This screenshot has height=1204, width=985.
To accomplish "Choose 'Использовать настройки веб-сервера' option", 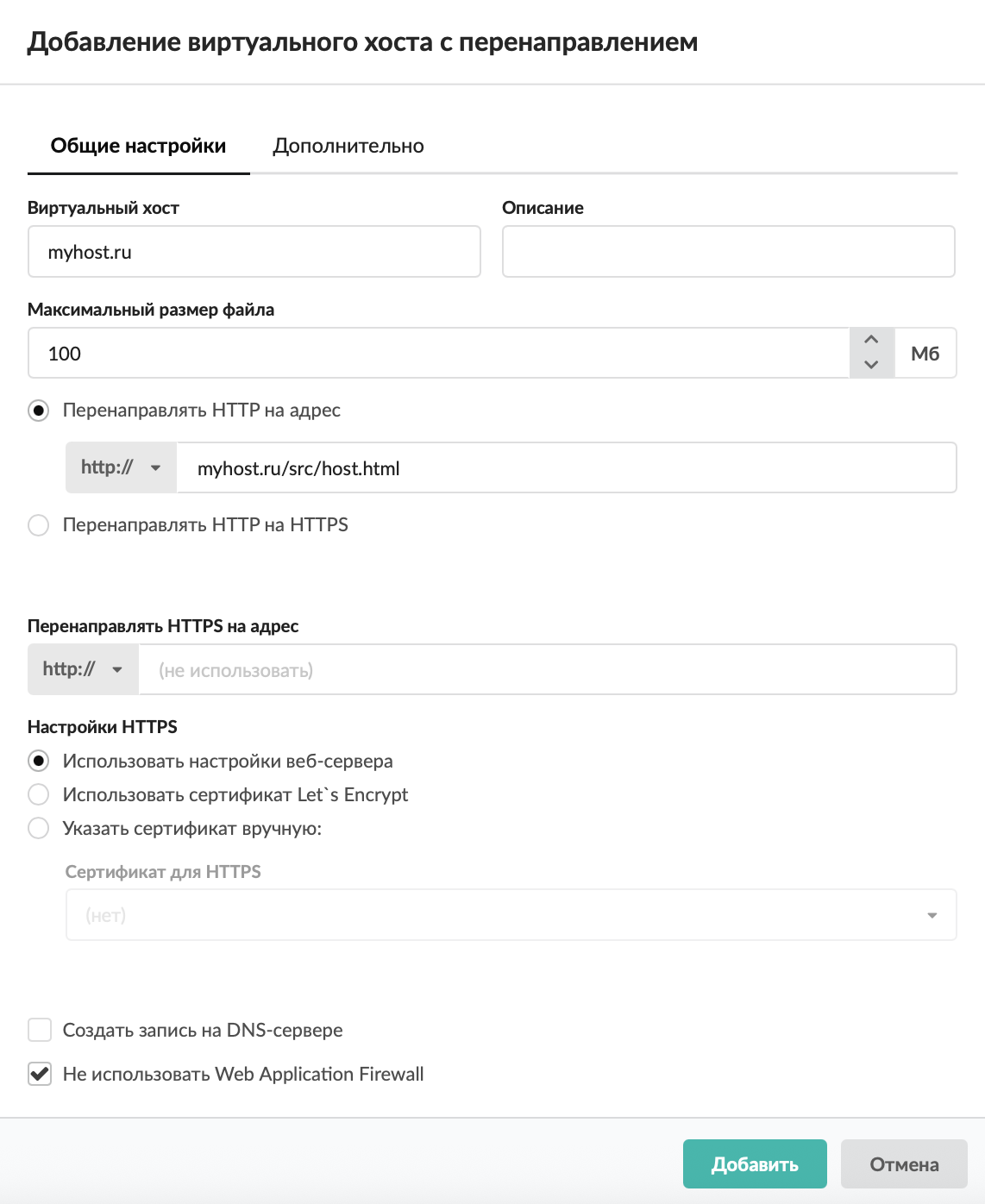I will coord(39,762).
